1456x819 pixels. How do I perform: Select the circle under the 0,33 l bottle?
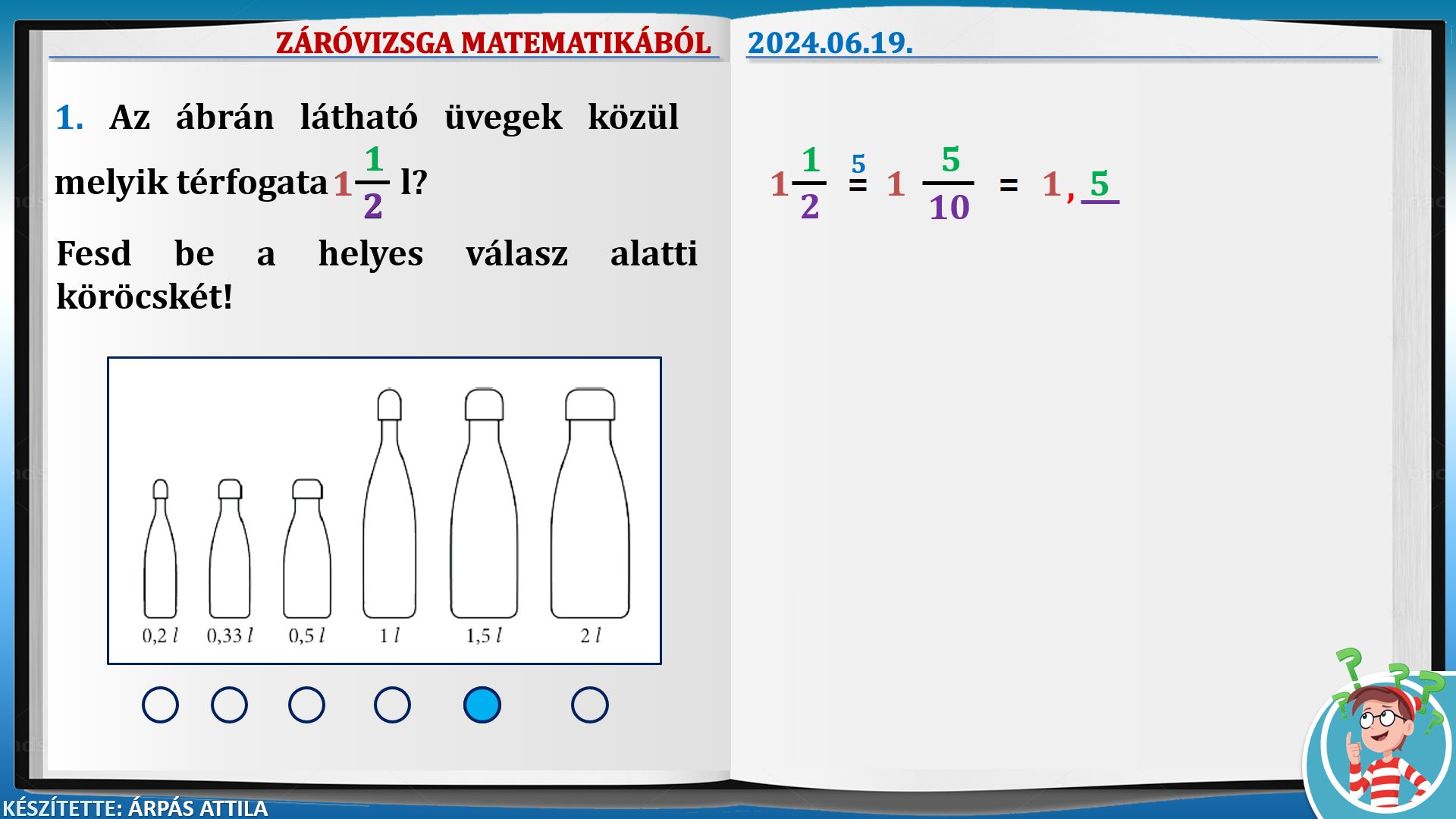229,704
